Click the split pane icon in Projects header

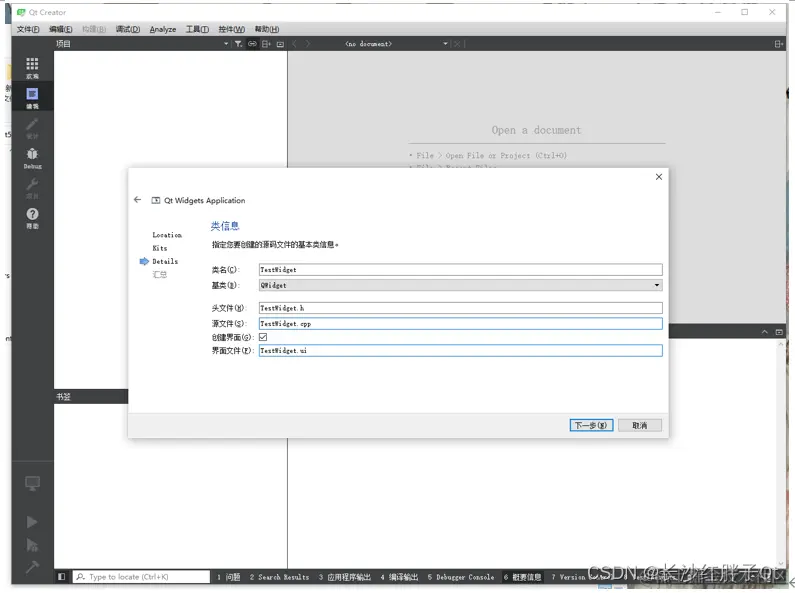click(266, 44)
